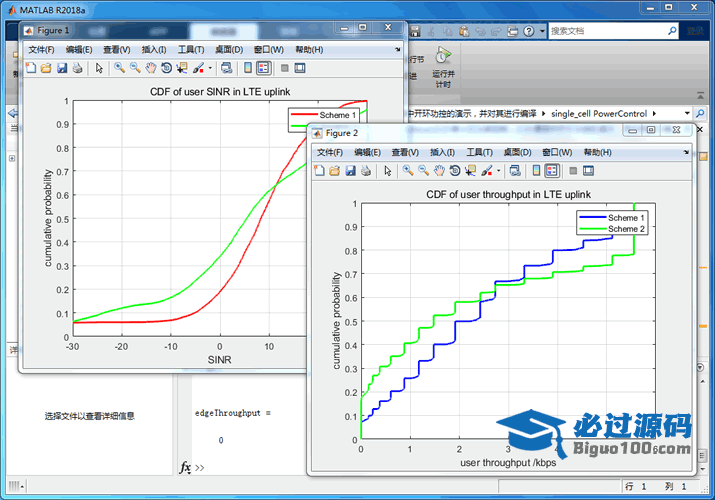Activate Zoom In tool in Figure 2
The width and height of the screenshot is (715, 500).
(x=408, y=171)
